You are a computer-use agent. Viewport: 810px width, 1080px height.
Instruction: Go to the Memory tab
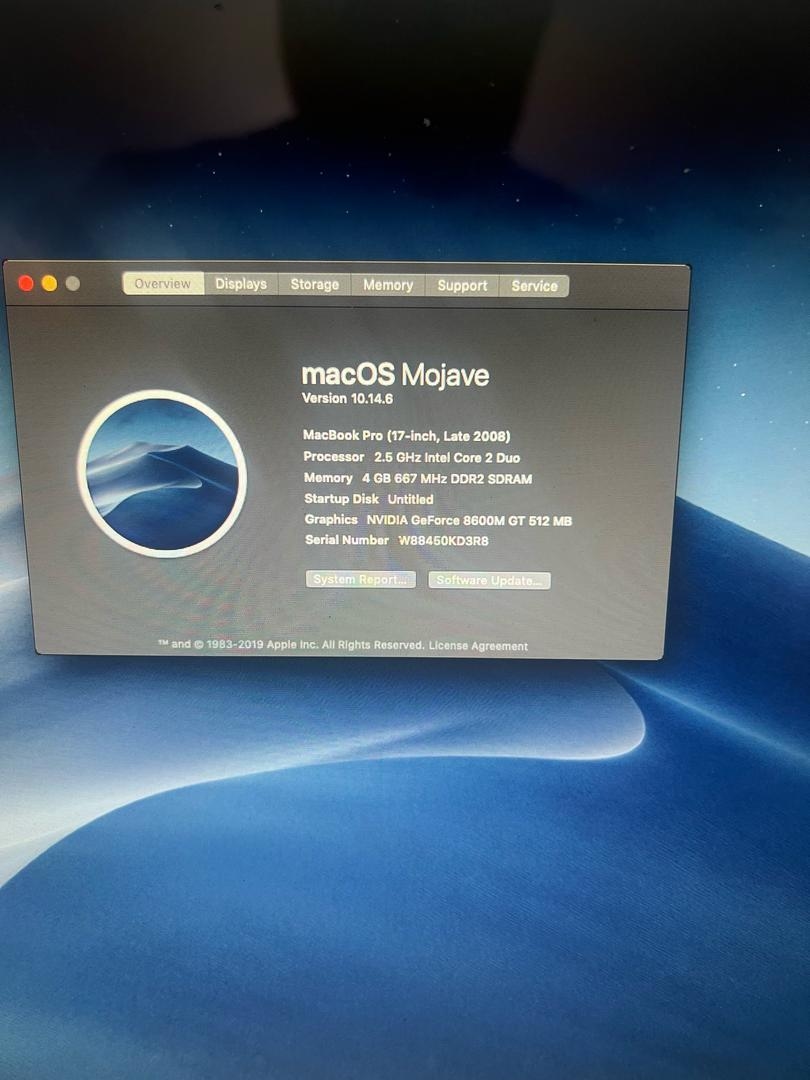388,285
